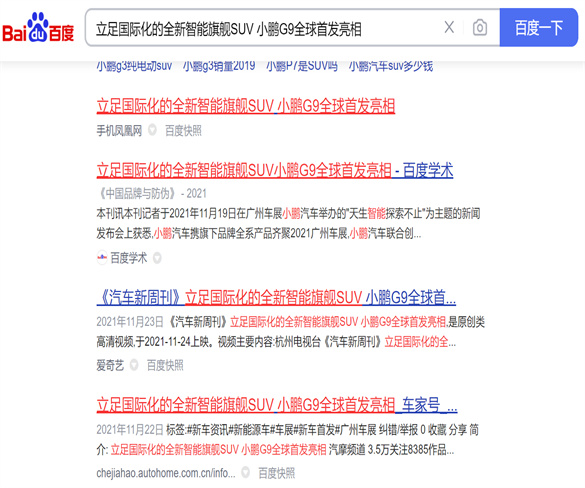Open 车家号 result title link
Screen dimensions: 585x488
click(x=277, y=405)
